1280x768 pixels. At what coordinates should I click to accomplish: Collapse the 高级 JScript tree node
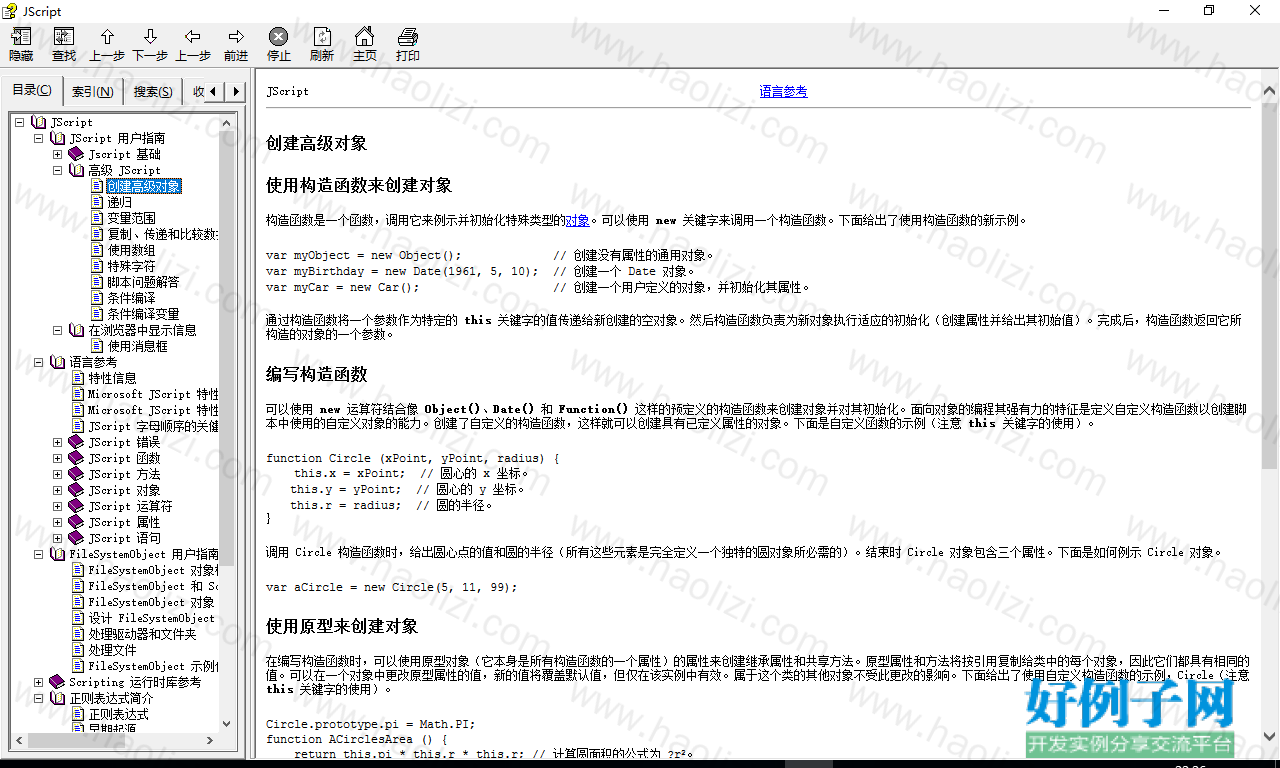tap(57, 170)
